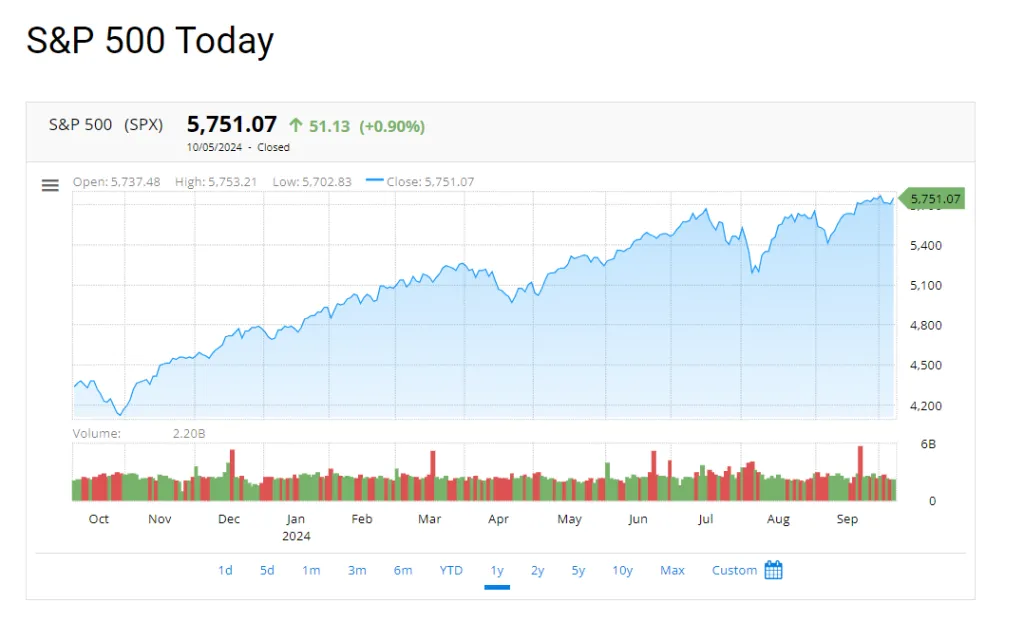Switch chart to 5y range
Image resolution: width=1024 pixels, height=641 pixels.
pos(578,571)
